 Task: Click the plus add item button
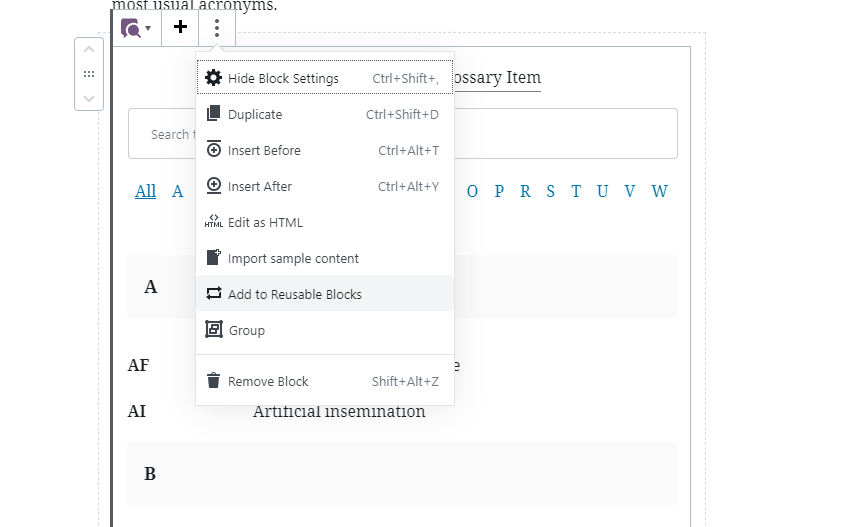point(180,28)
